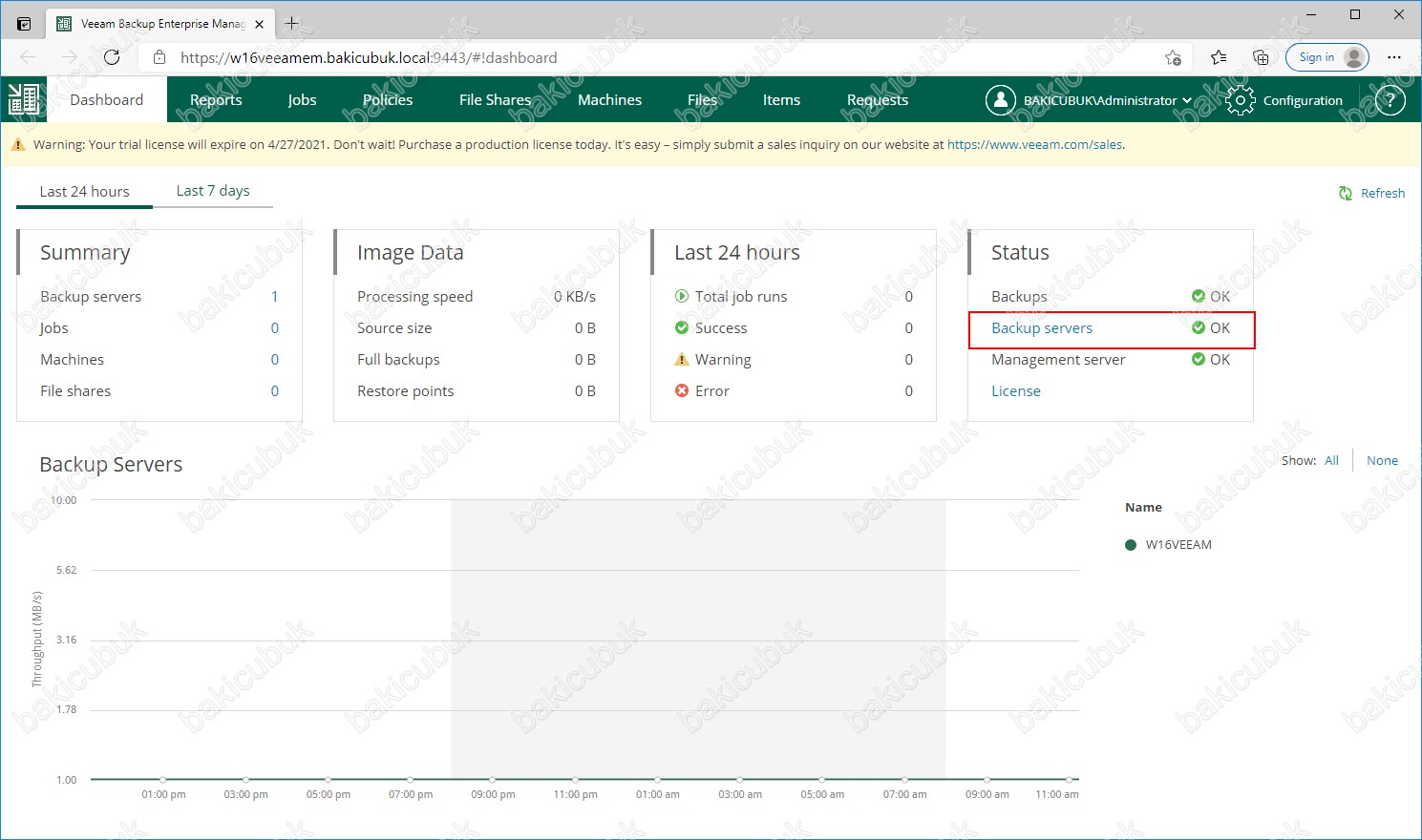Screen dimensions: 1422x840
Task: Click the Warning triangle icon in Last 24 hours
Action: (x=682, y=359)
